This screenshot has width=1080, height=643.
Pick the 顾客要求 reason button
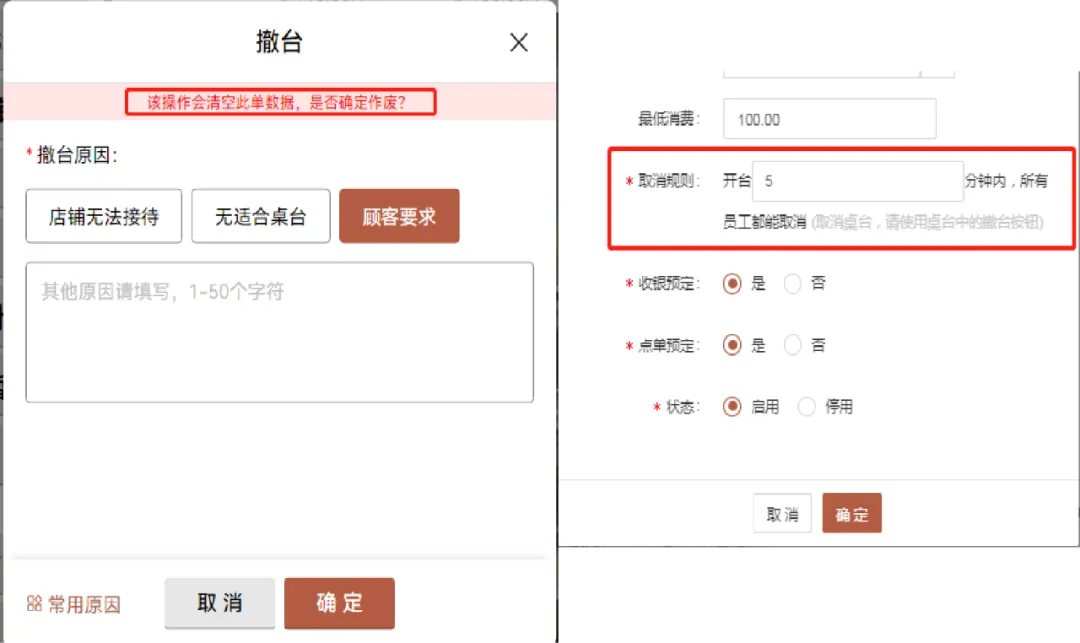pos(399,216)
